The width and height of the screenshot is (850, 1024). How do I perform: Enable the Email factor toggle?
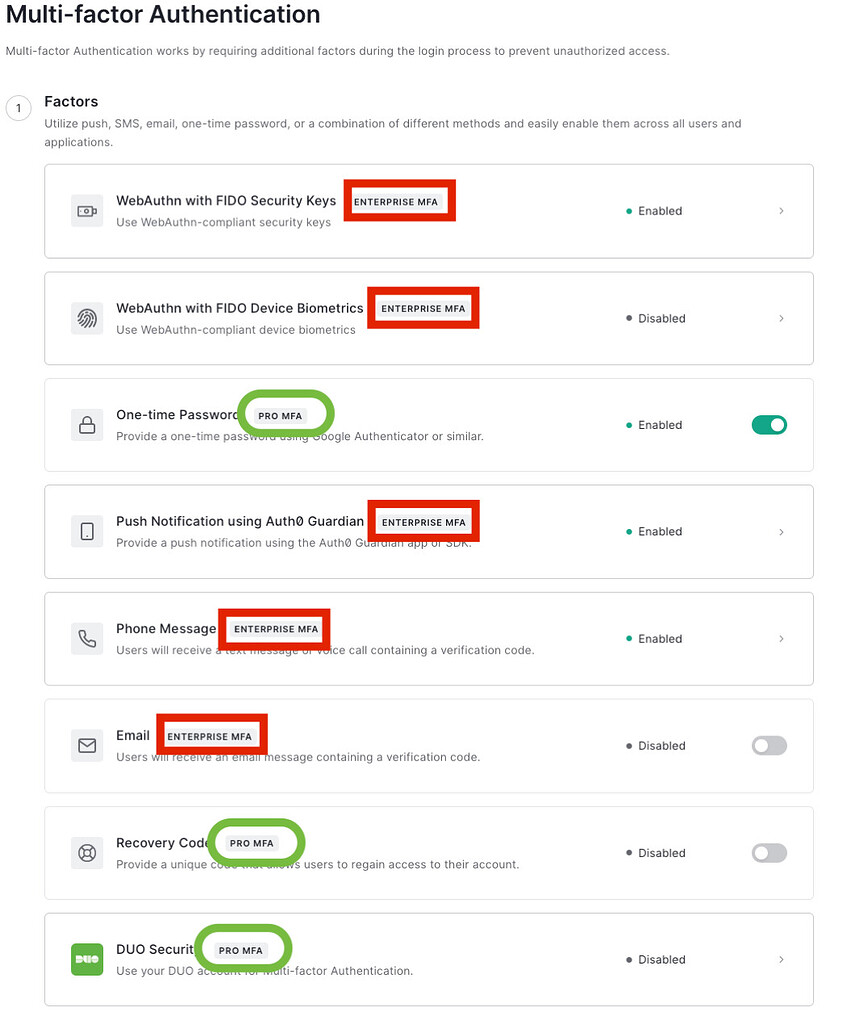point(769,745)
